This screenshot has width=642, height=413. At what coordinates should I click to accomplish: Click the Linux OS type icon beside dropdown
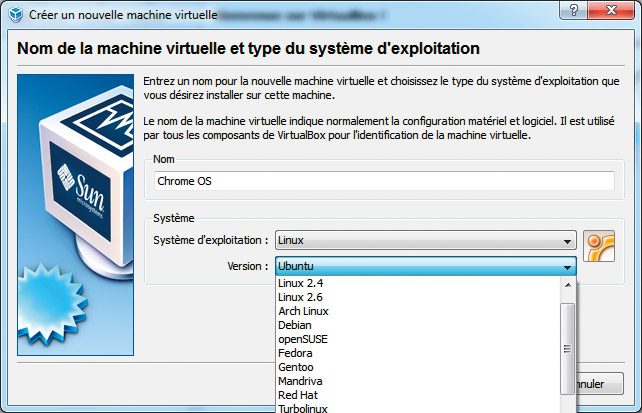pyautogui.click(x=599, y=246)
